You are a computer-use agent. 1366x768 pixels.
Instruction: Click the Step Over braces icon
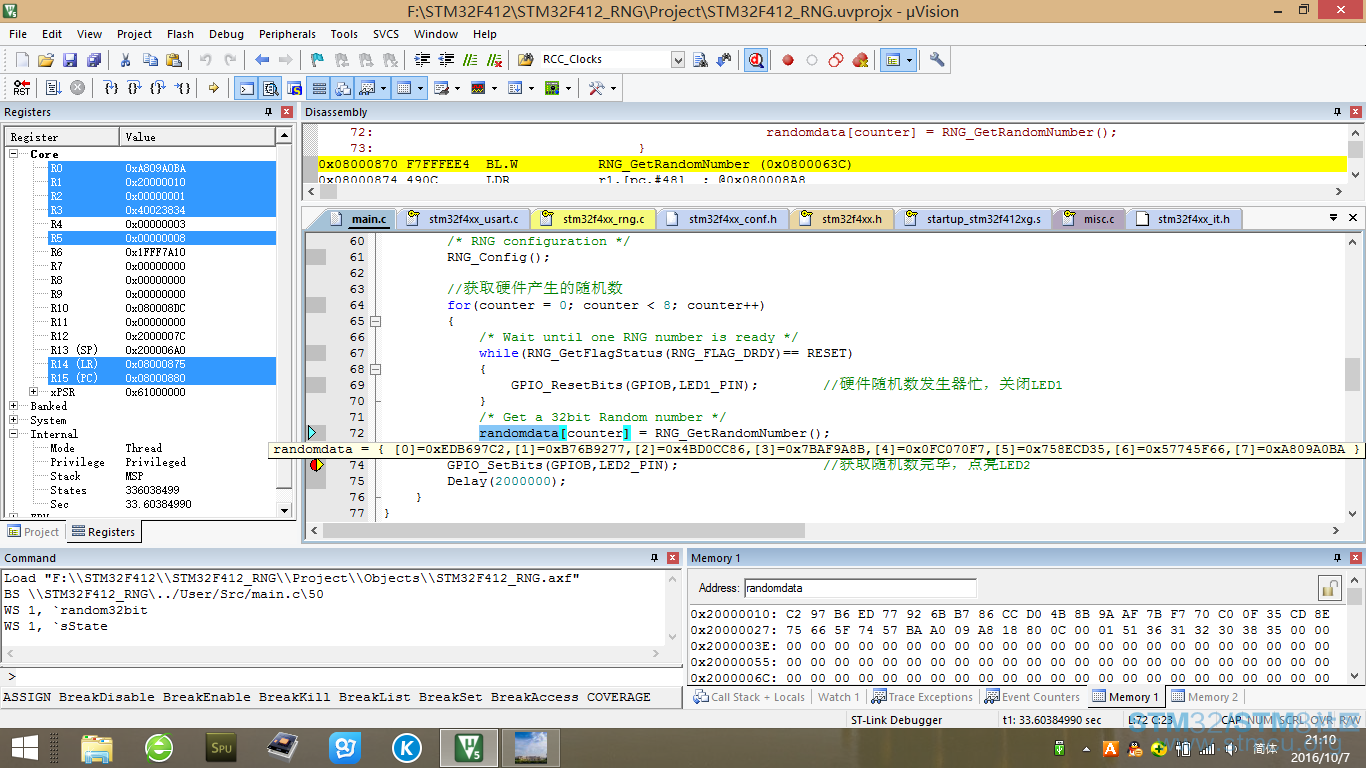tap(135, 88)
